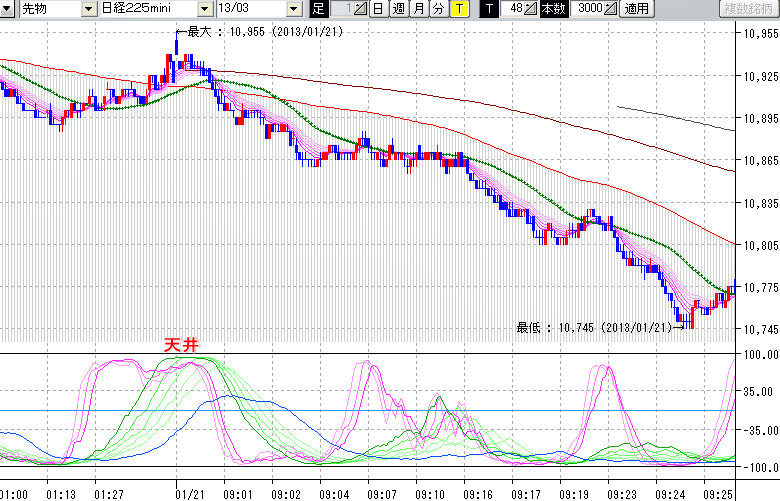Open the 13/03 contract month dropdown
Image resolution: width=780 pixels, height=501 pixels.
pyautogui.click(x=293, y=9)
